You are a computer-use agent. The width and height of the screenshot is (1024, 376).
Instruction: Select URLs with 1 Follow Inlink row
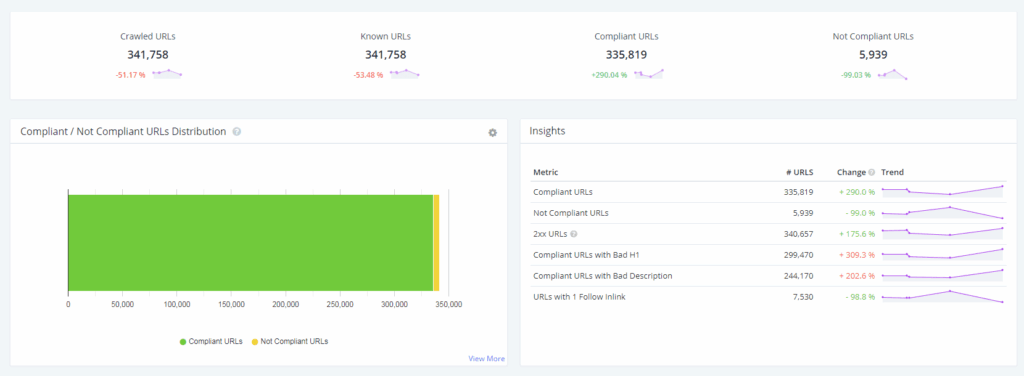point(768,297)
